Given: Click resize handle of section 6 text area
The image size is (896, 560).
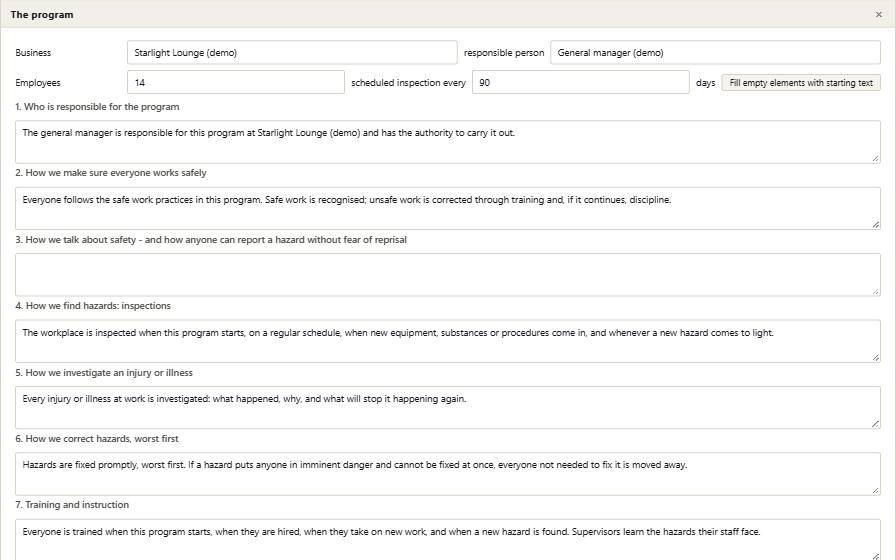Looking at the screenshot, I should click(x=875, y=490).
